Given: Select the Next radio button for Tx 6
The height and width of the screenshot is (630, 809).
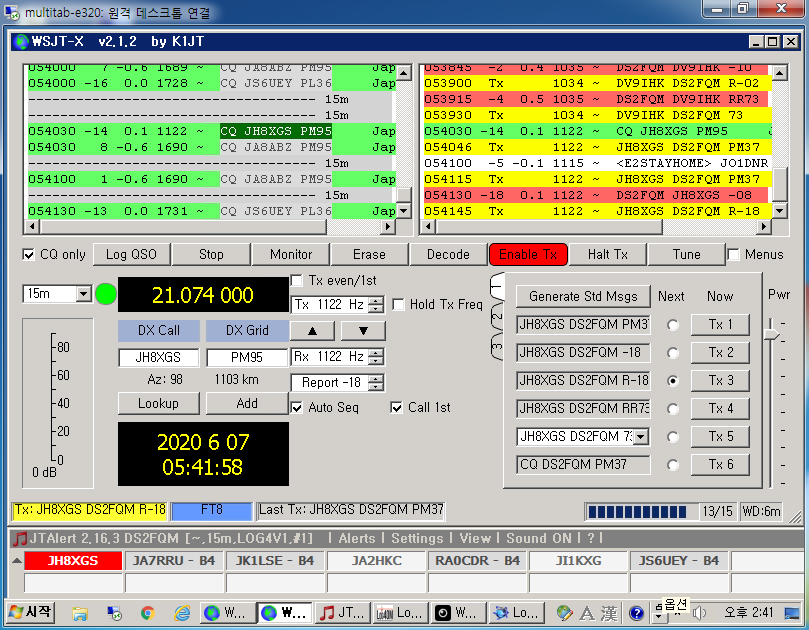Looking at the screenshot, I should 672,465.
